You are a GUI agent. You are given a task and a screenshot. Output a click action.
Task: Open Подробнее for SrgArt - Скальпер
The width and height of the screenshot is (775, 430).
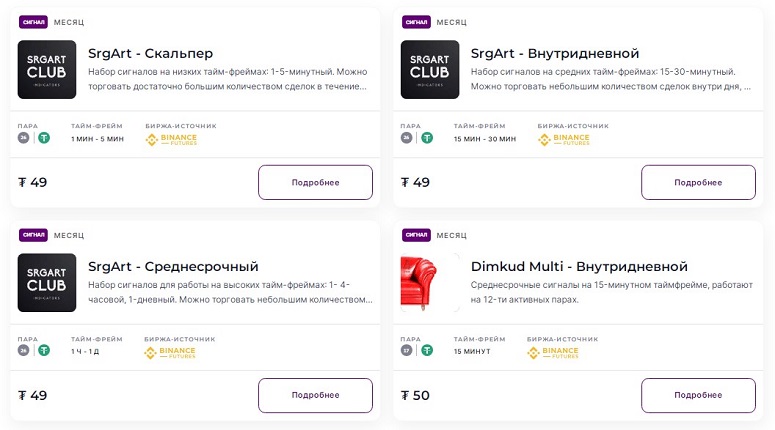pos(315,183)
